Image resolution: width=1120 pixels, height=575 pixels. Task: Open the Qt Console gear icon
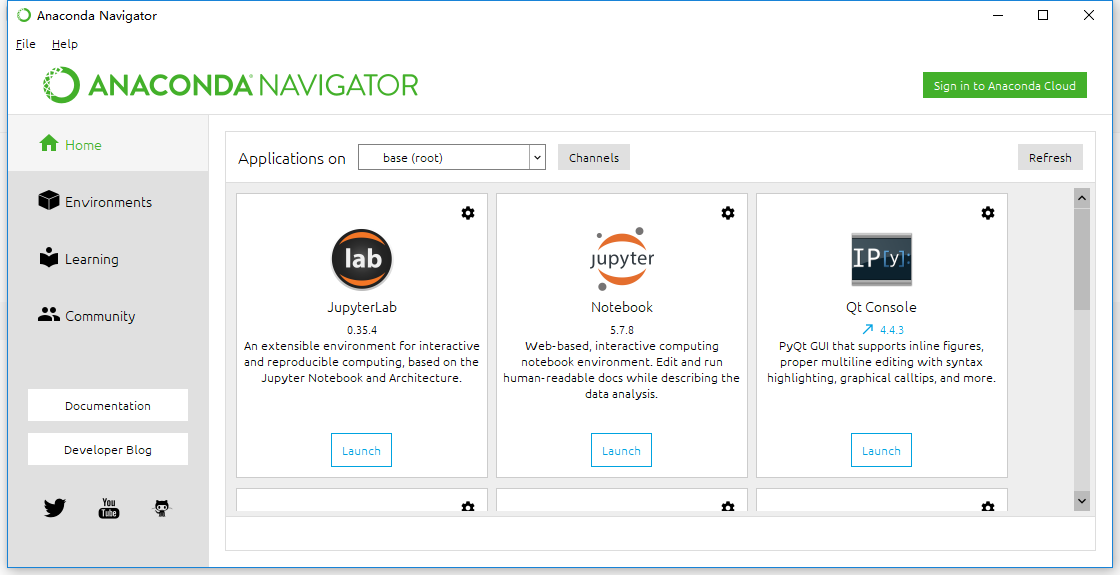[x=988, y=213]
